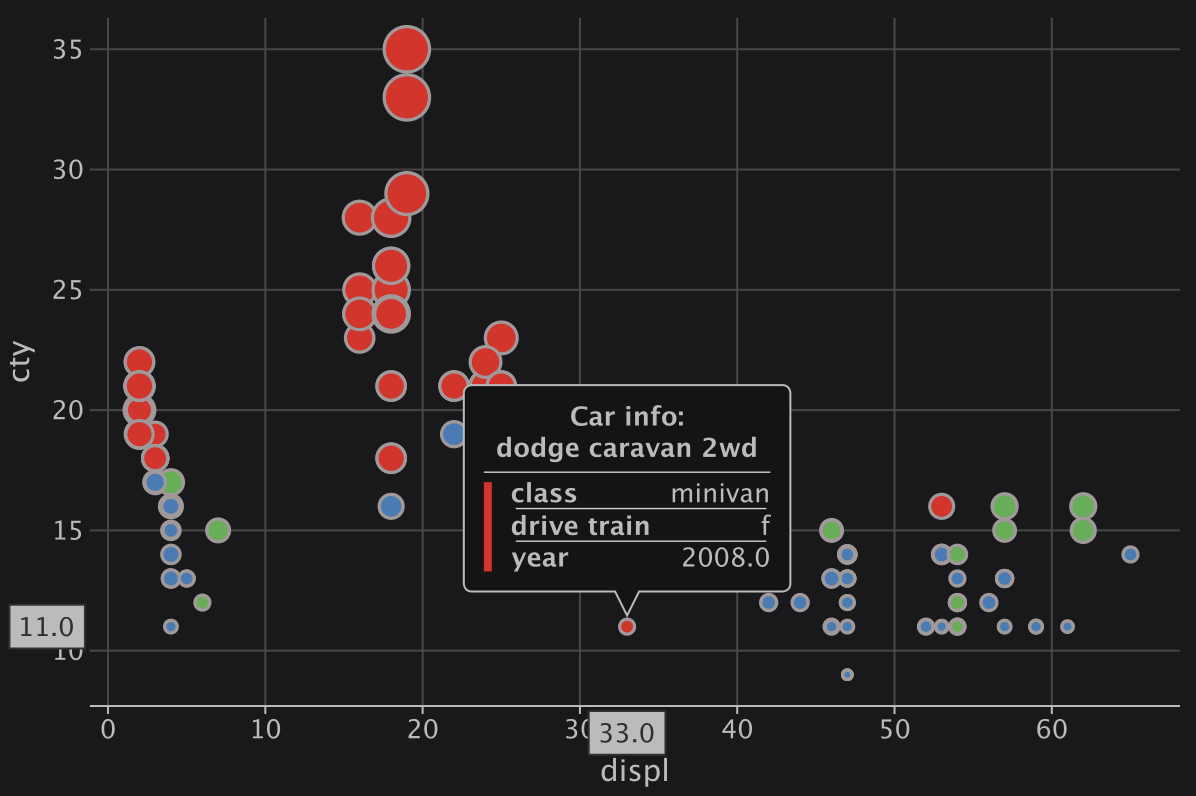Screen dimensions: 1196x796
Task: Select the red bubble at cty 29
Action: (406, 194)
